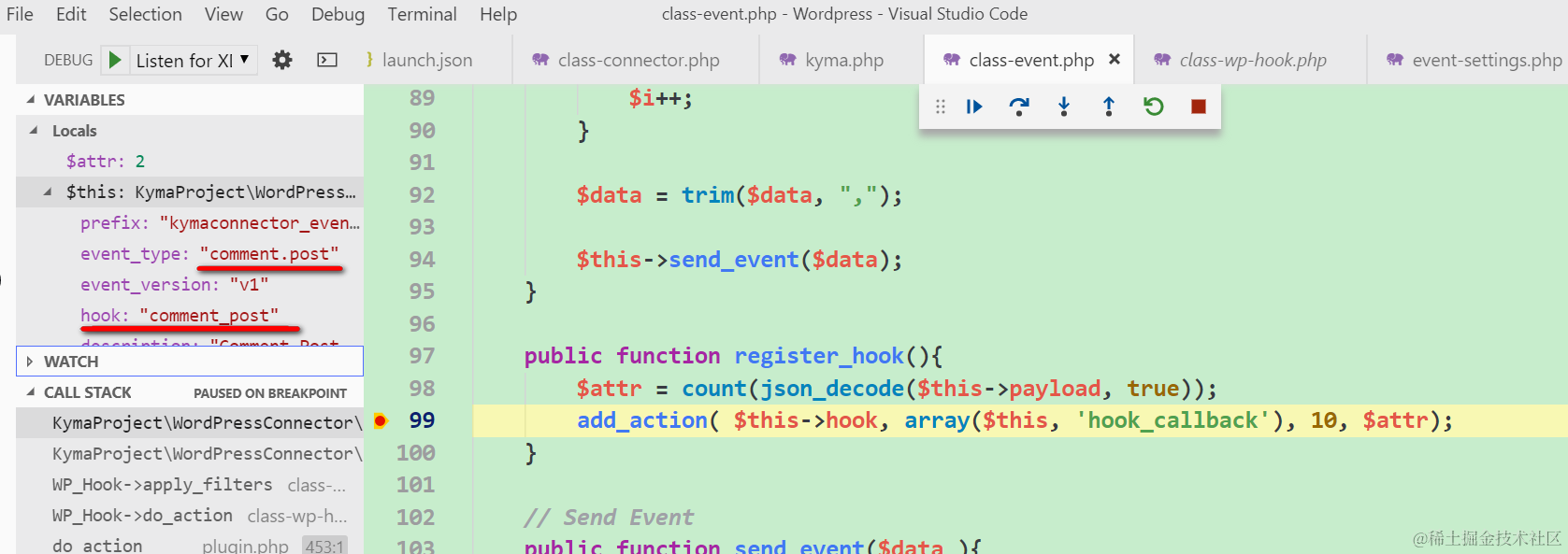Stop the debug session

(1199, 107)
